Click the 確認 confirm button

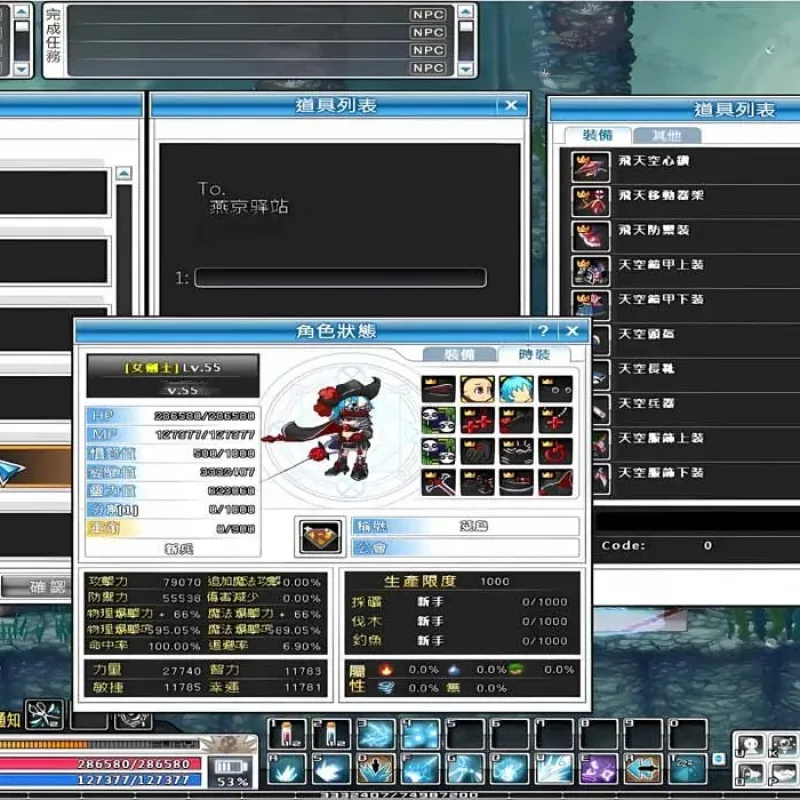(36, 587)
